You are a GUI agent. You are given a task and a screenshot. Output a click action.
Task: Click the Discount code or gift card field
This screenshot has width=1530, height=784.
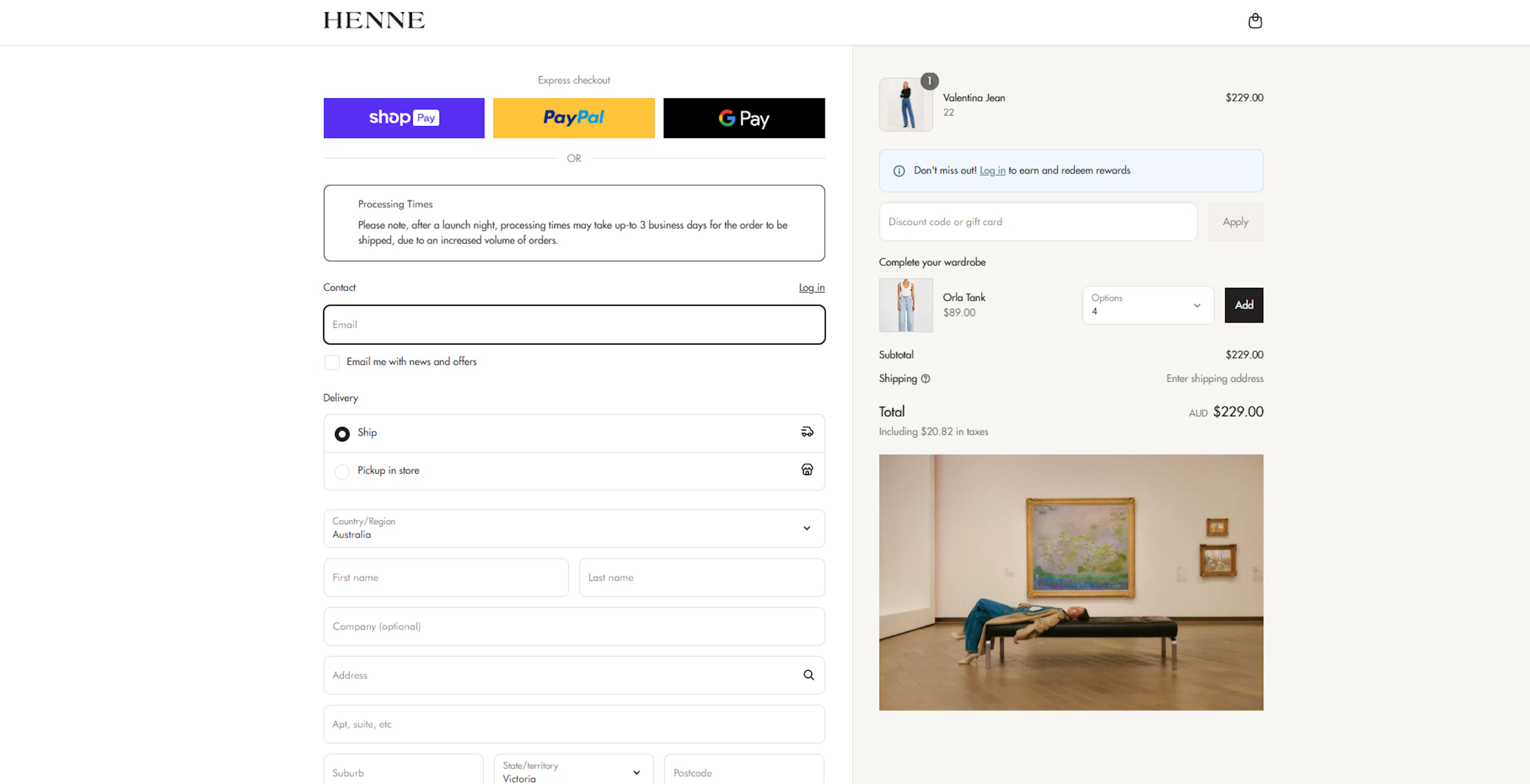1038,221
